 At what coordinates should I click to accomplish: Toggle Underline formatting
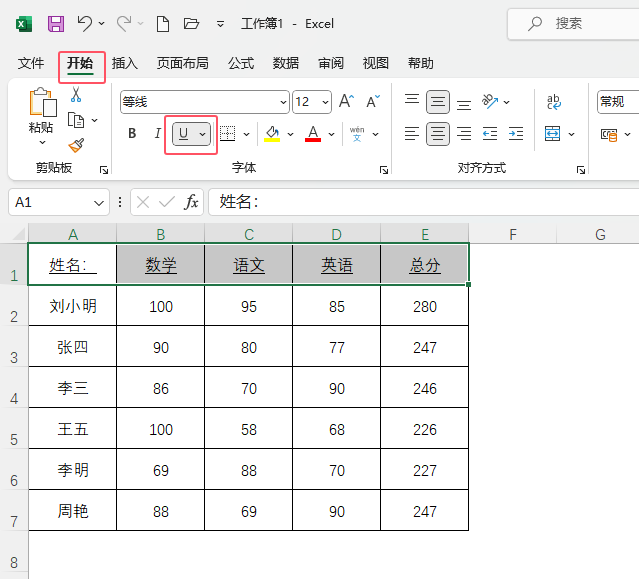click(184, 134)
